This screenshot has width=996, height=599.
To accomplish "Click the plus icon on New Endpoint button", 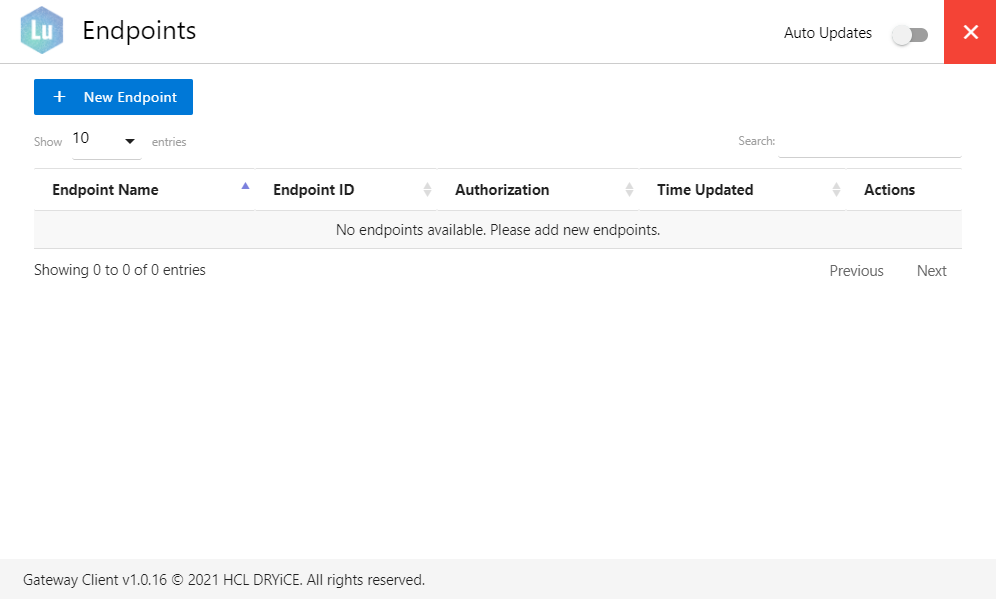I will 59,97.
